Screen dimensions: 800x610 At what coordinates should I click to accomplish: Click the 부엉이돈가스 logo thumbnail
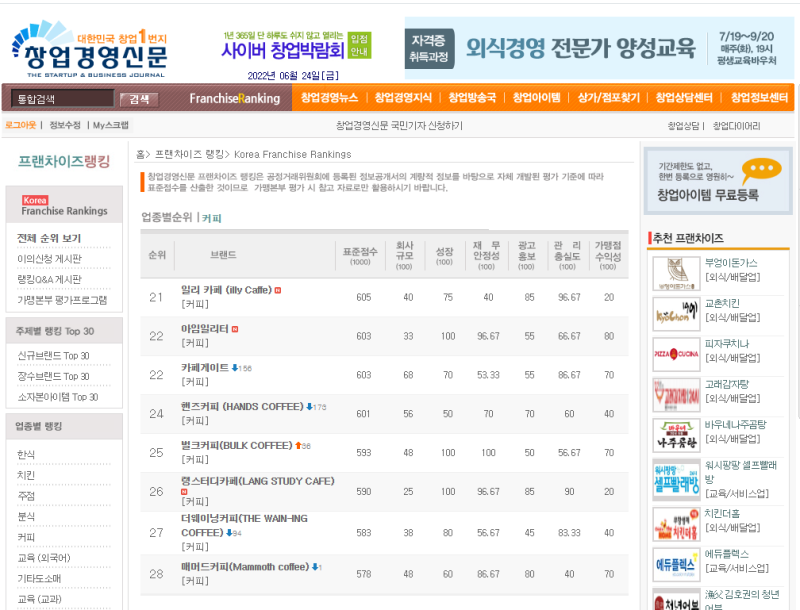pos(676,273)
